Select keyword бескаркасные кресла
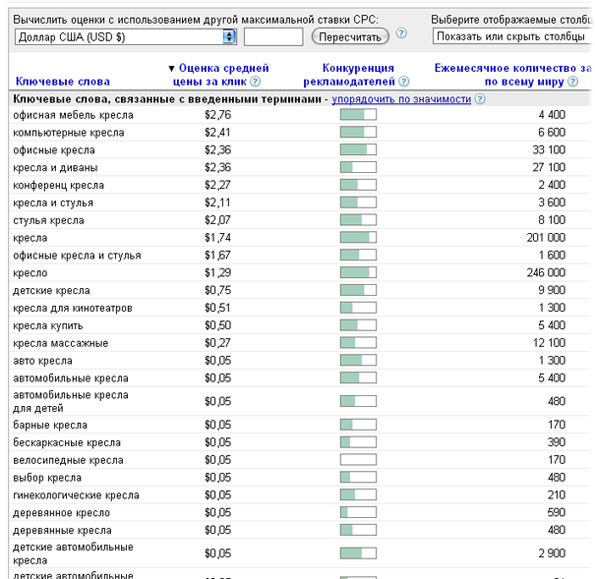Screen dimensions: 595x579 point(67,442)
